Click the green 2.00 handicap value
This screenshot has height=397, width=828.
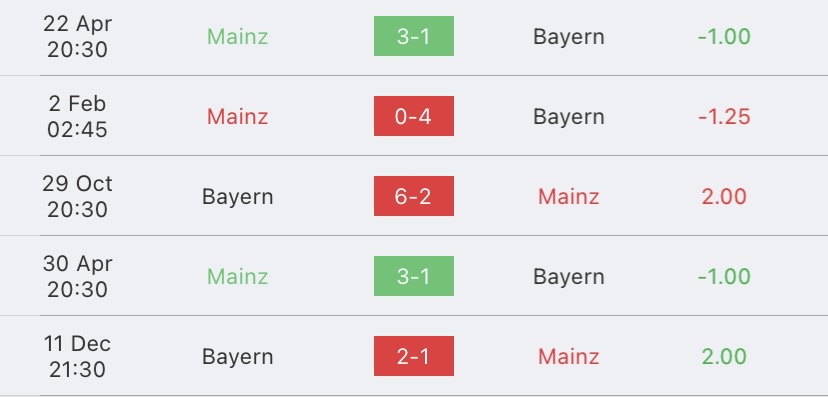point(724,356)
